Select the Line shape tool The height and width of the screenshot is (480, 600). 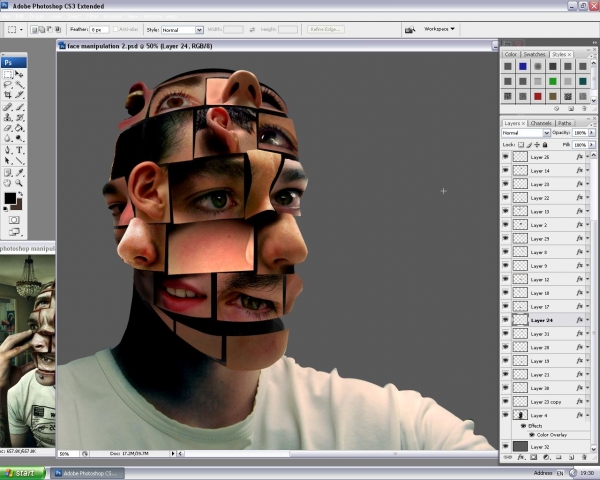[19, 161]
